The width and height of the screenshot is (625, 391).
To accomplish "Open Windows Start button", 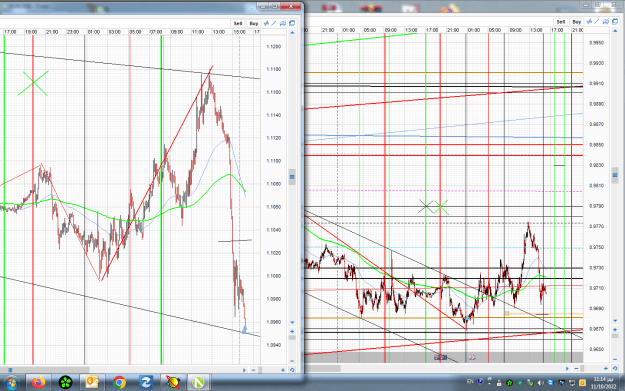I will click(11, 383).
